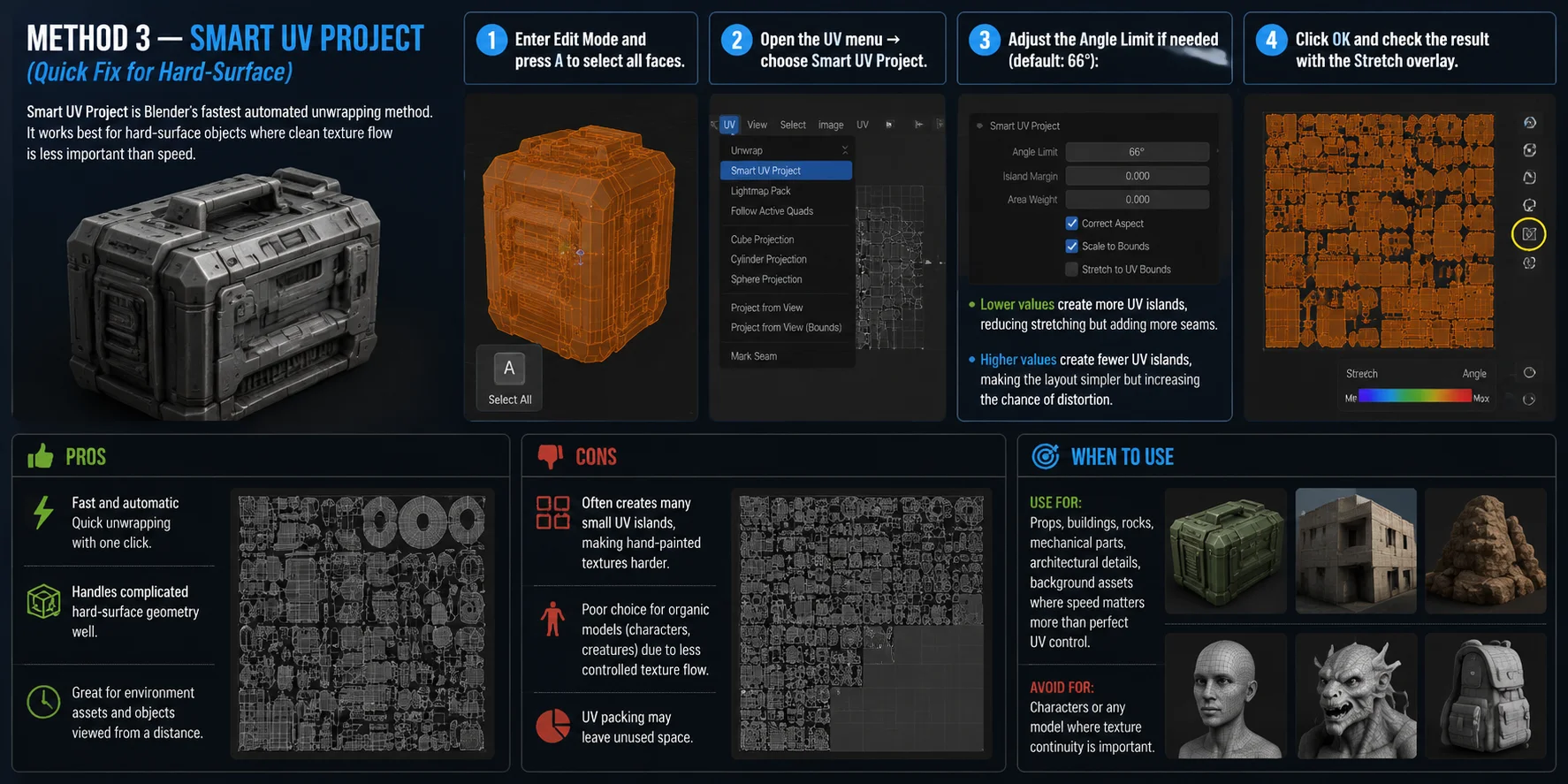Screen dimensions: 1568x784
Task: Click the orange packed UV layout
Action: pos(1379,230)
